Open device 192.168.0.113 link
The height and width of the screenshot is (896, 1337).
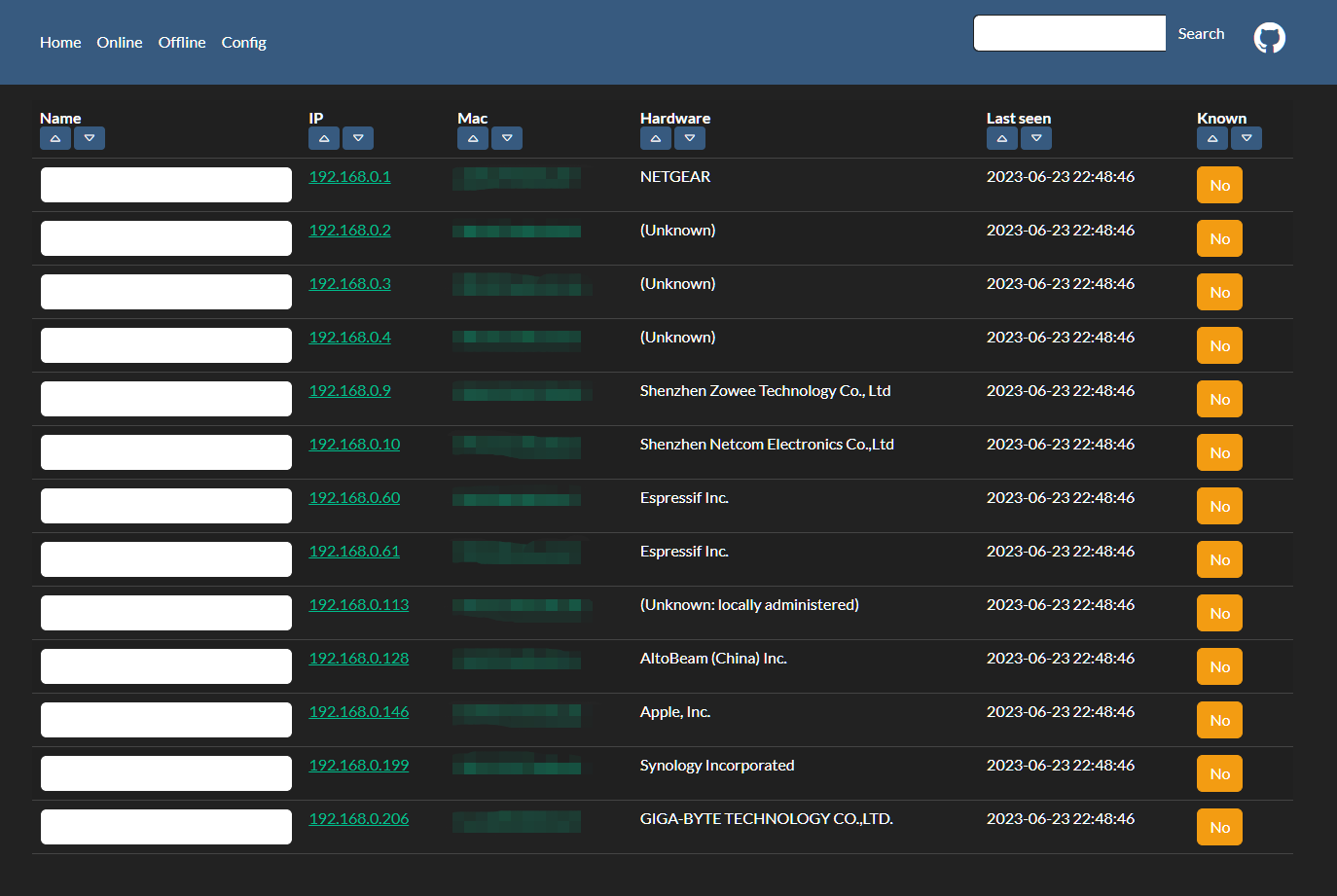pos(358,605)
